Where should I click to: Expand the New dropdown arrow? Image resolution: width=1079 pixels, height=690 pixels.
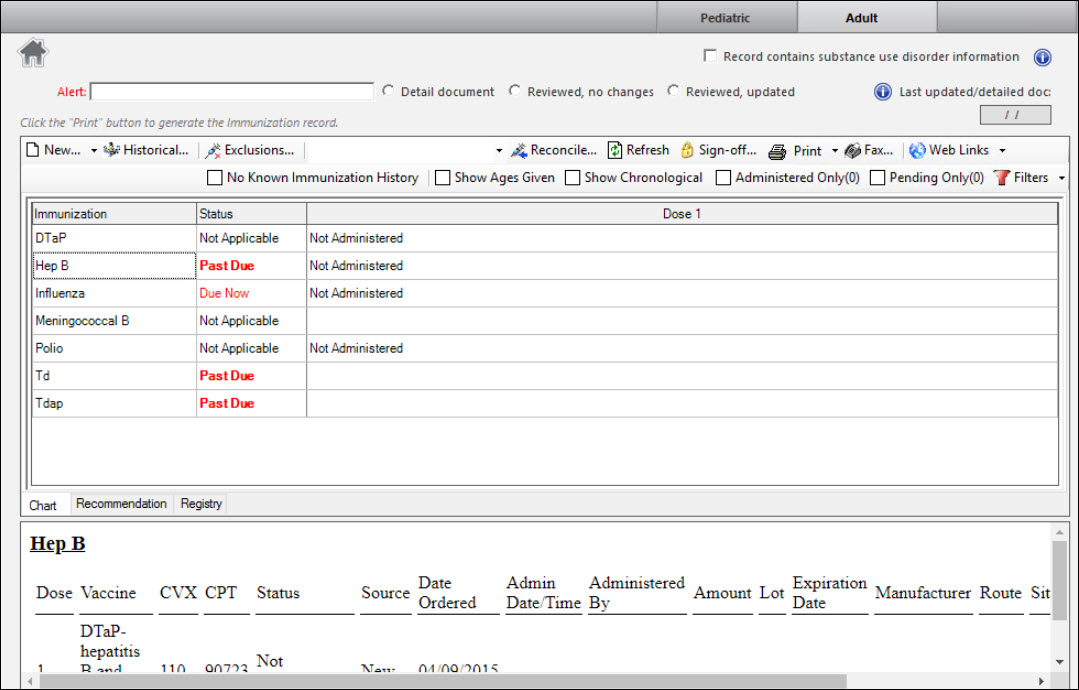[x=94, y=151]
